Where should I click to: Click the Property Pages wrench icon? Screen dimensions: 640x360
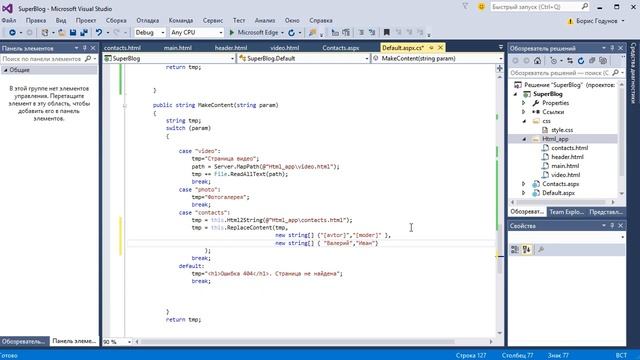[541, 249]
